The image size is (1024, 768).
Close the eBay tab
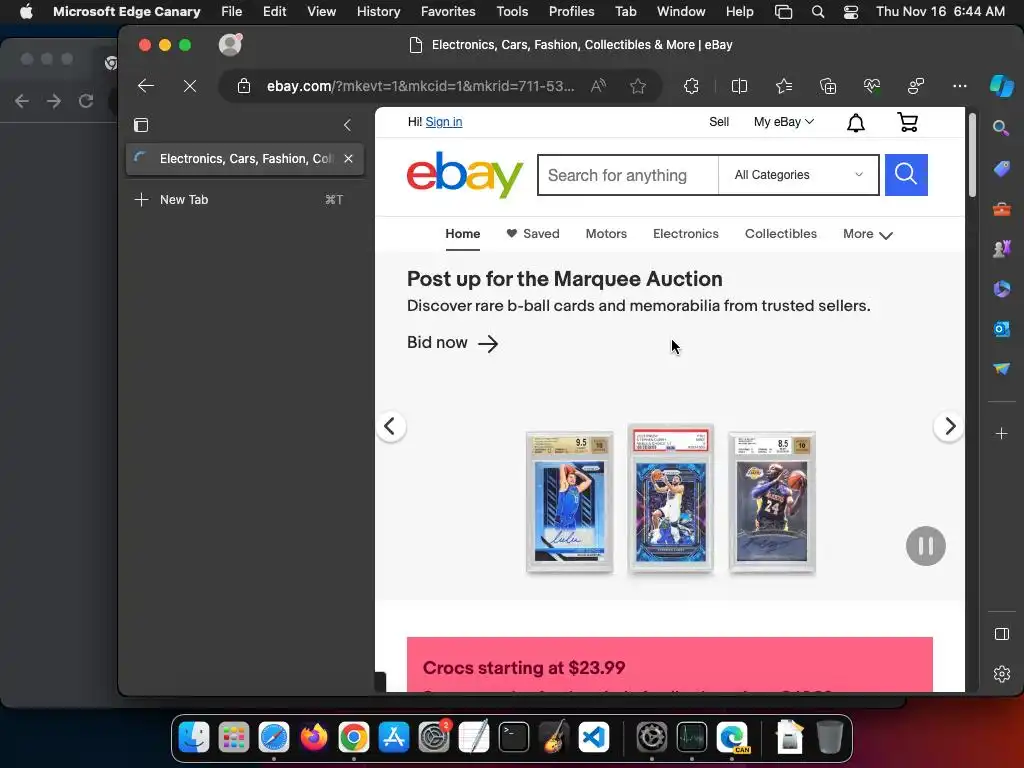click(x=348, y=159)
